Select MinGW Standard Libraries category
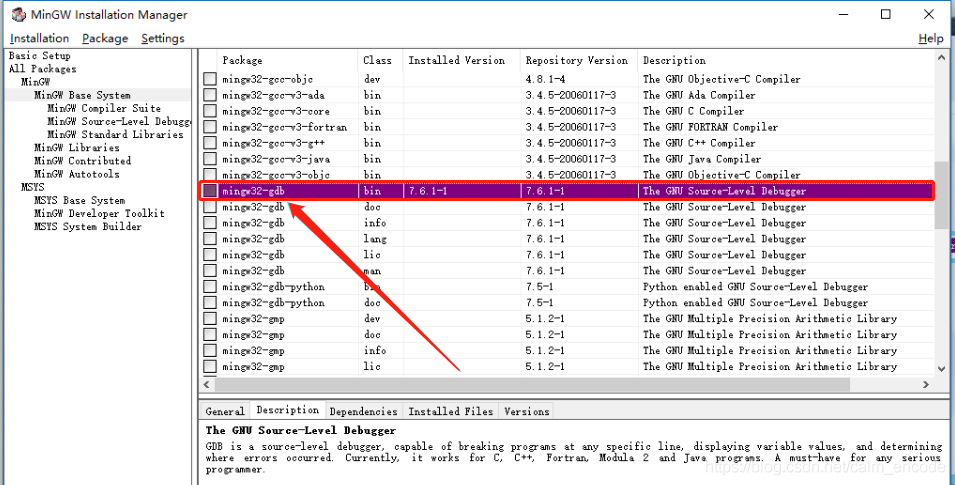 coord(115,135)
